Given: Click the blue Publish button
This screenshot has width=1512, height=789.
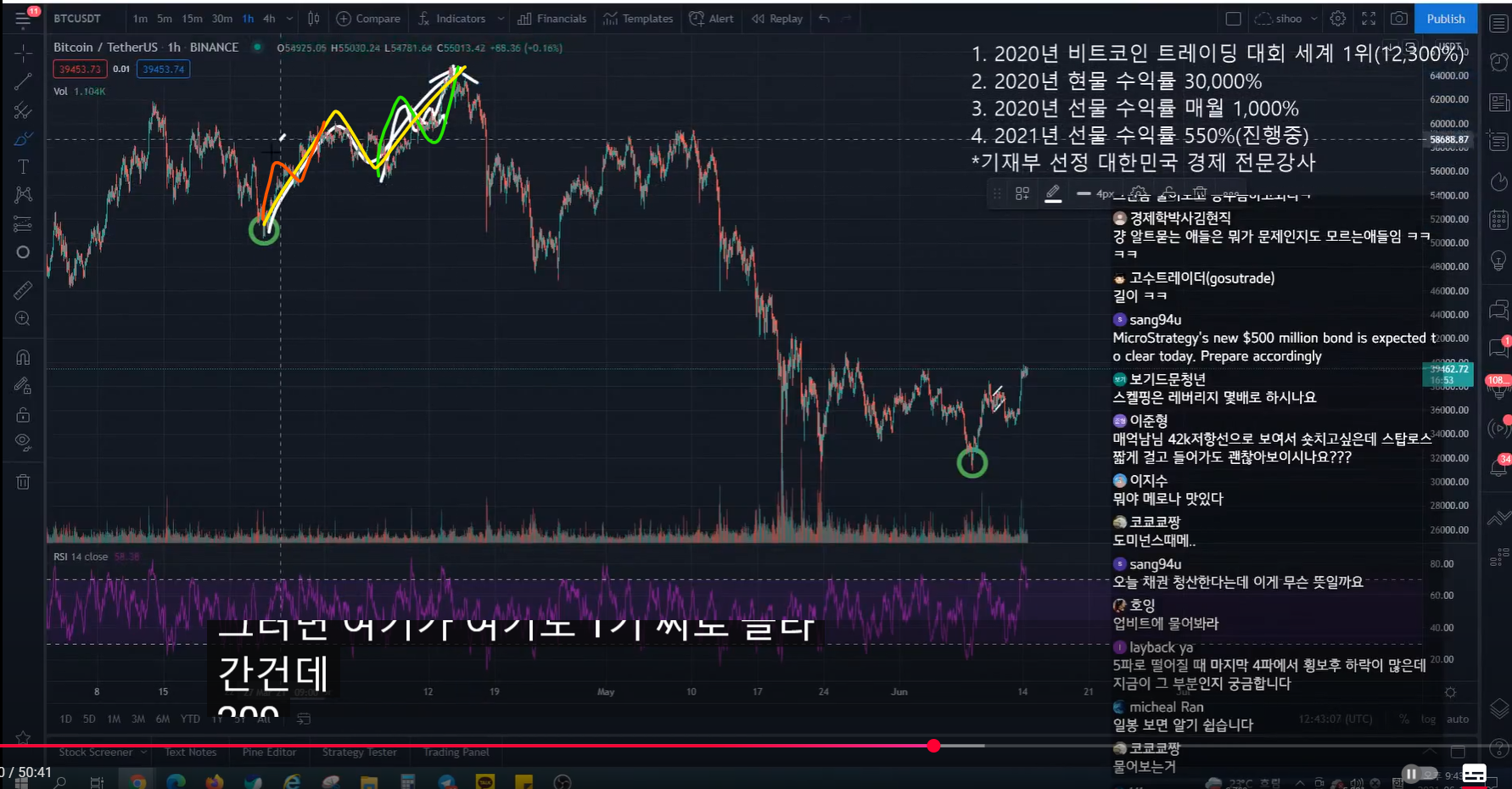Looking at the screenshot, I should [1446, 19].
